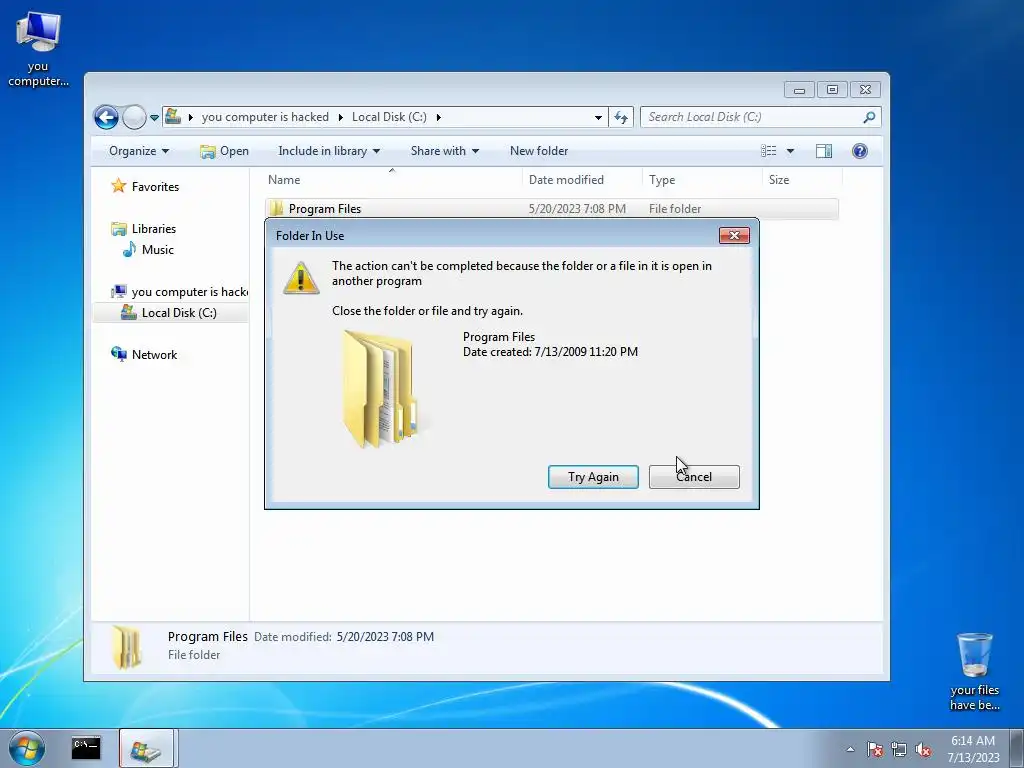
Task: Select the Program Files folder row
Action: 552,208
